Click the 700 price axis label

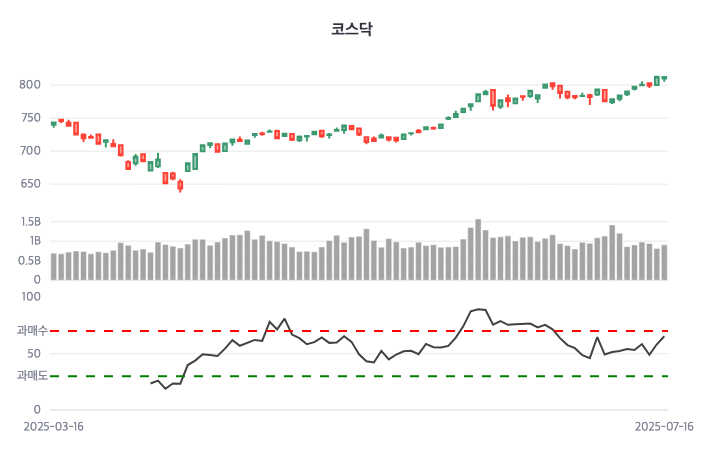[x=30, y=151]
